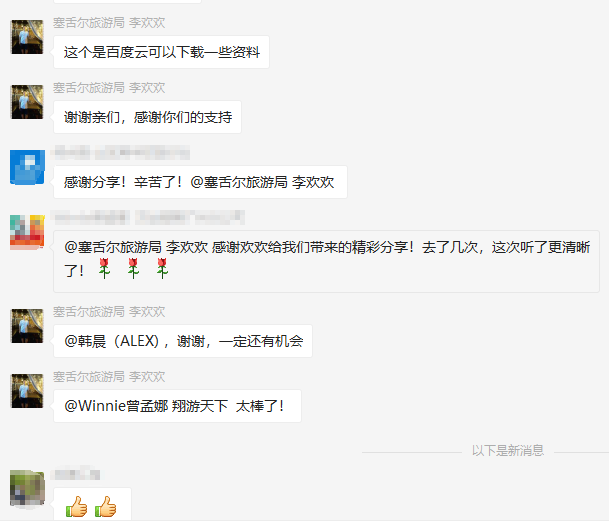Open green blurred avatar beside thumbs-up message
The width and height of the screenshot is (609, 523).
tap(27, 488)
